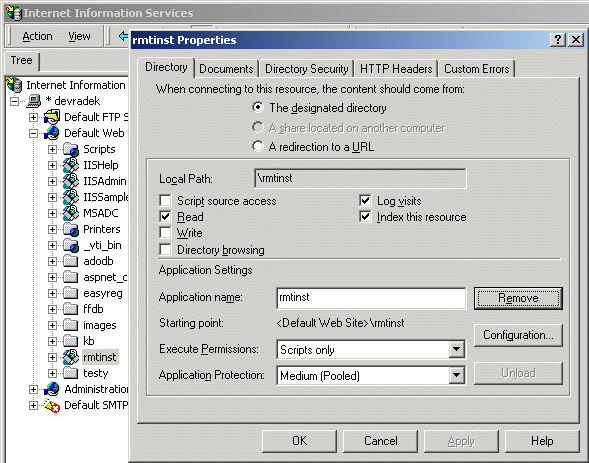The width and height of the screenshot is (589, 463).
Task: Click the Scripts folder icon
Action: (71, 149)
